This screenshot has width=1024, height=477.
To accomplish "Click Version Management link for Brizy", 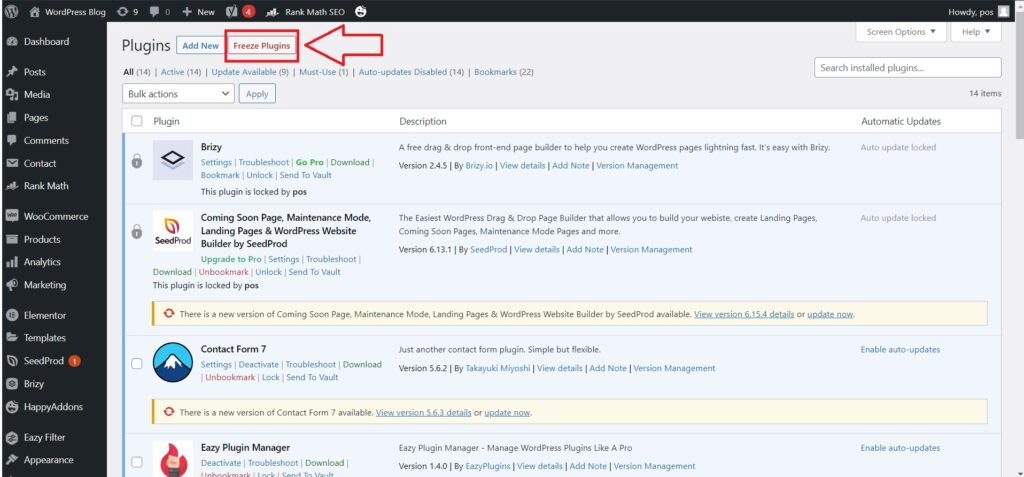I will pyautogui.click(x=637, y=166).
